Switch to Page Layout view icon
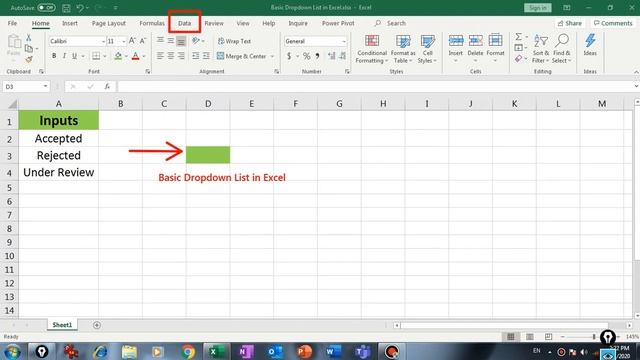 pyautogui.click(x=529, y=337)
